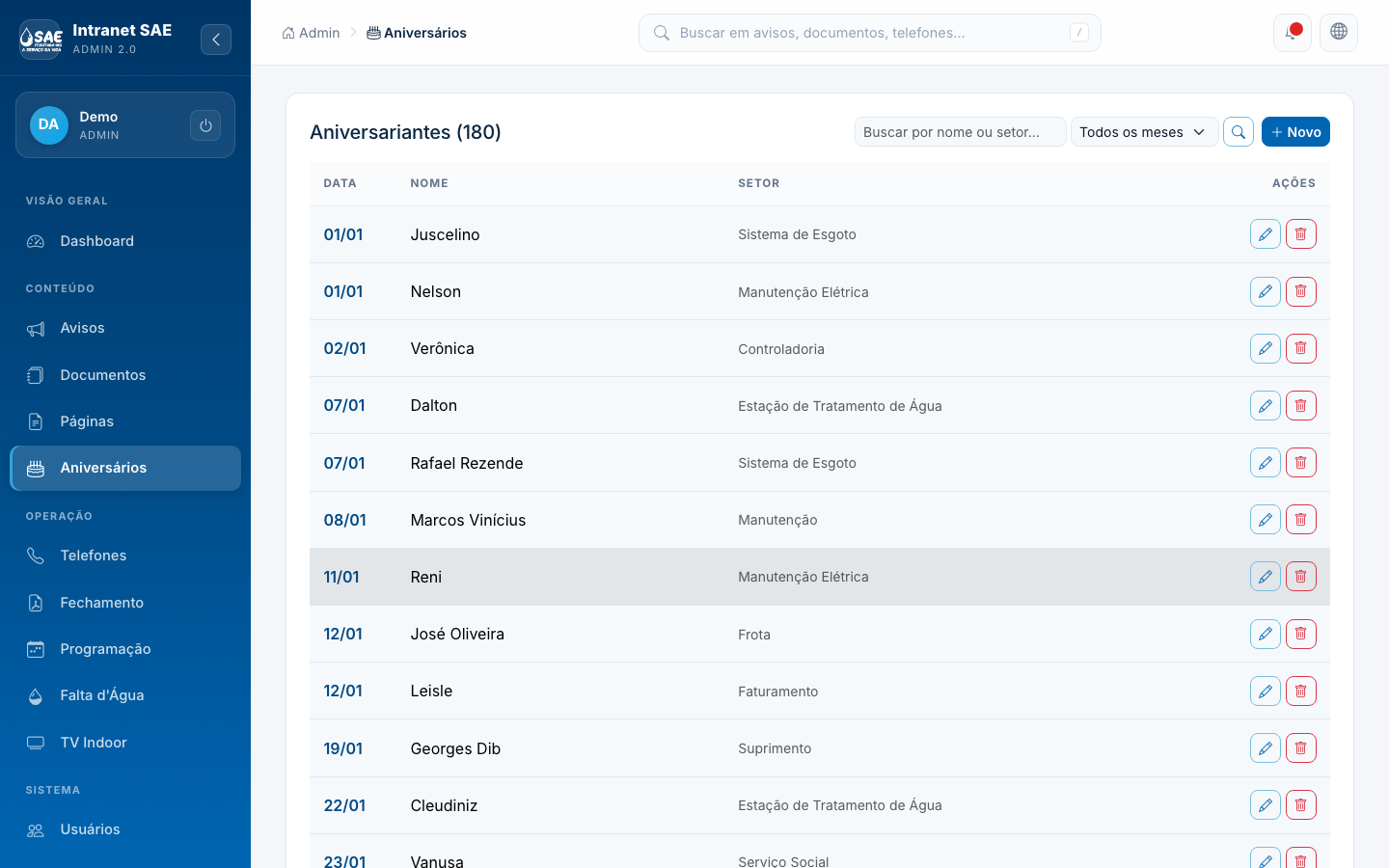Click the Novo button

(1295, 132)
